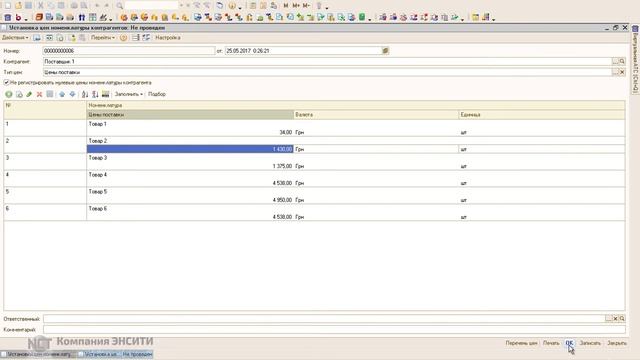Click the scissors Cut icon in top toolbar

pos(40,6)
